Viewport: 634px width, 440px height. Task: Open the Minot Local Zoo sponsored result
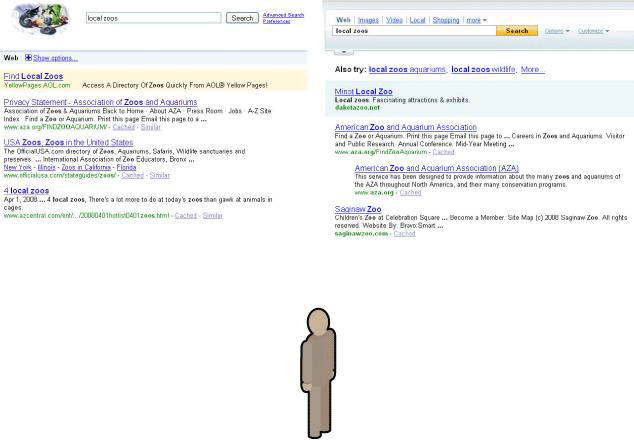(x=363, y=91)
